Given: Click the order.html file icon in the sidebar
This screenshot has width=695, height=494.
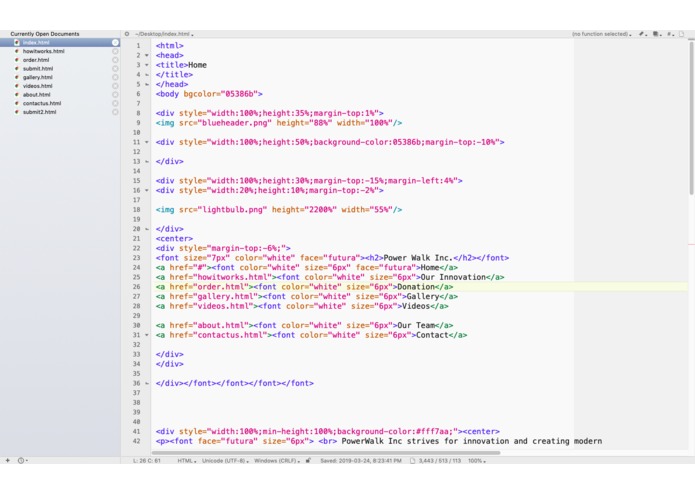Looking at the screenshot, I should [16, 60].
